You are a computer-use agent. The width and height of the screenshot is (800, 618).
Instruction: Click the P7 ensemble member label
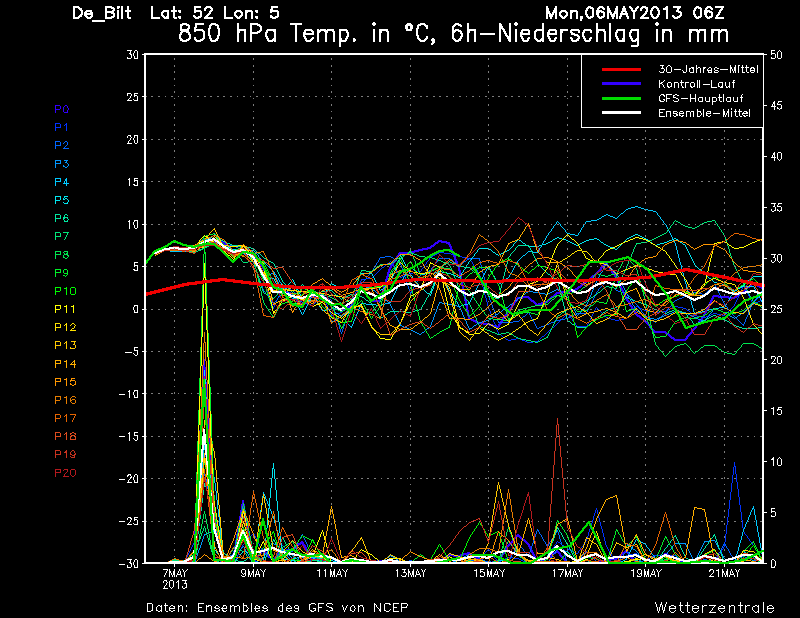(62, 236)
